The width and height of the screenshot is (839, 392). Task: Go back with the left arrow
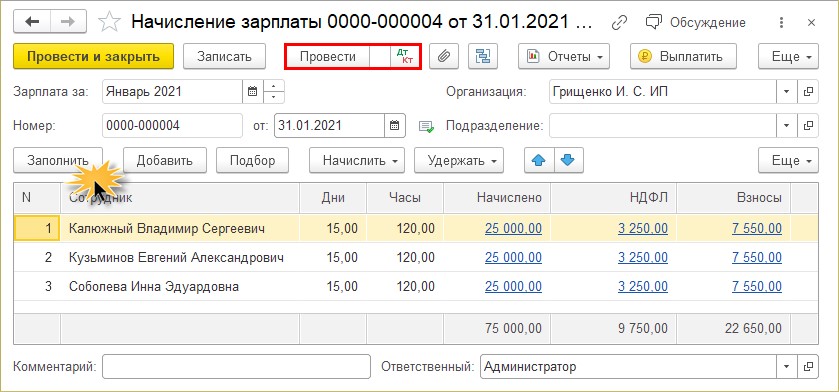[32, 22]
